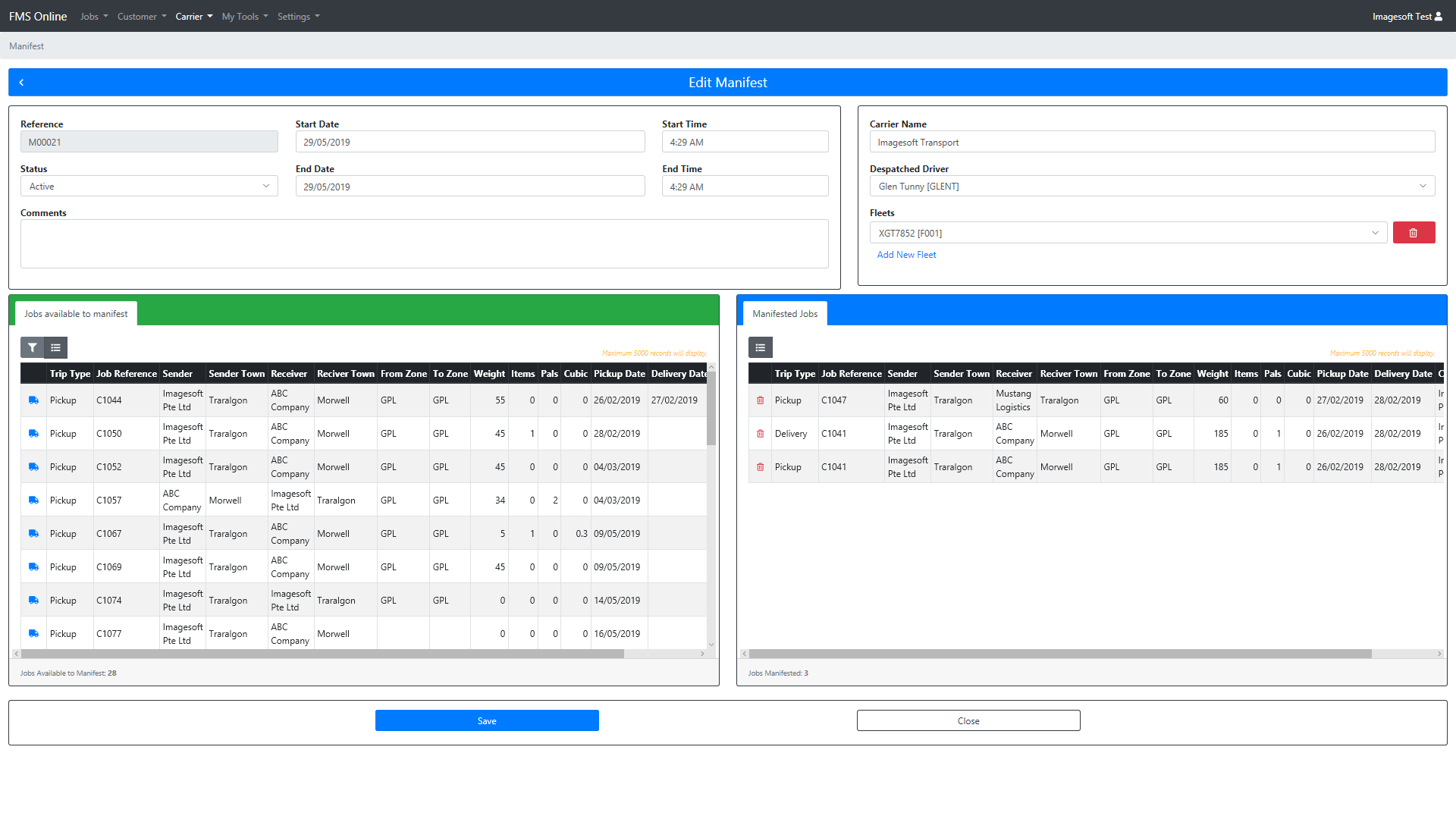The height and width of the screenshot is (819, 1456).
Task: Click the truck icon for job C1044
Action: (33, 400)
